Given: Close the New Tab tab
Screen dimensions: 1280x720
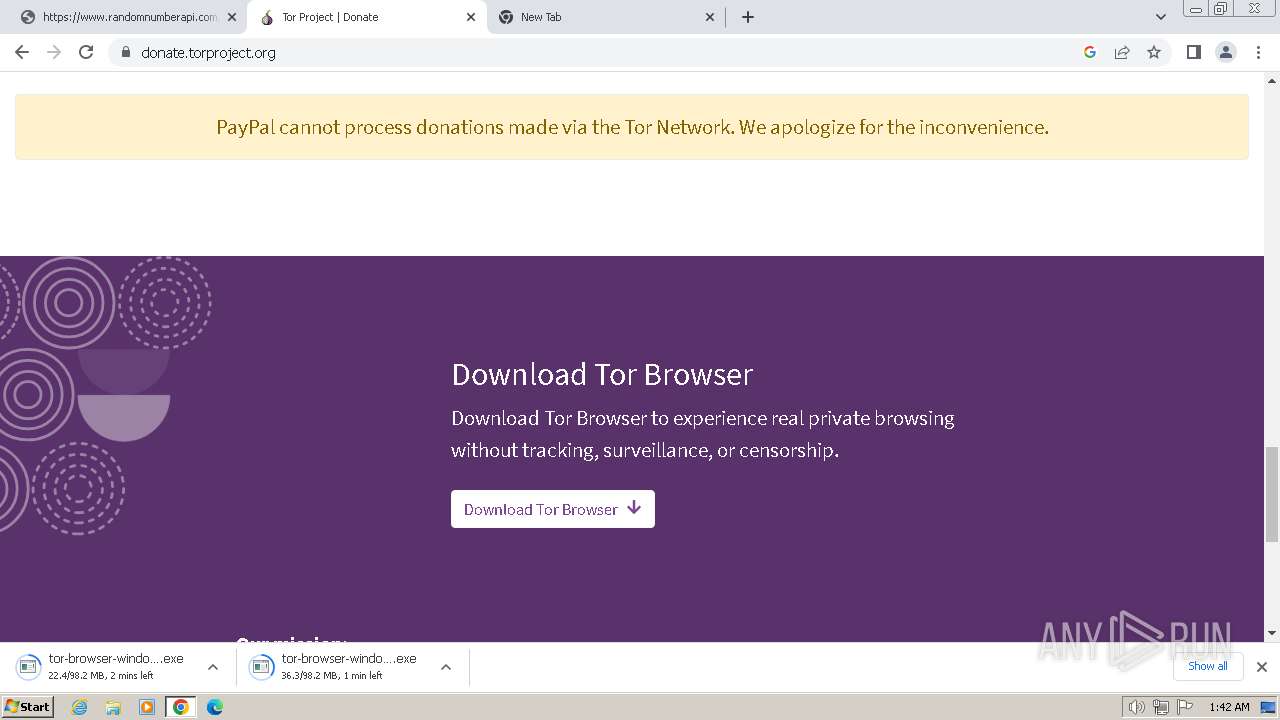Looking at the screenshot, I should point(710,17).
